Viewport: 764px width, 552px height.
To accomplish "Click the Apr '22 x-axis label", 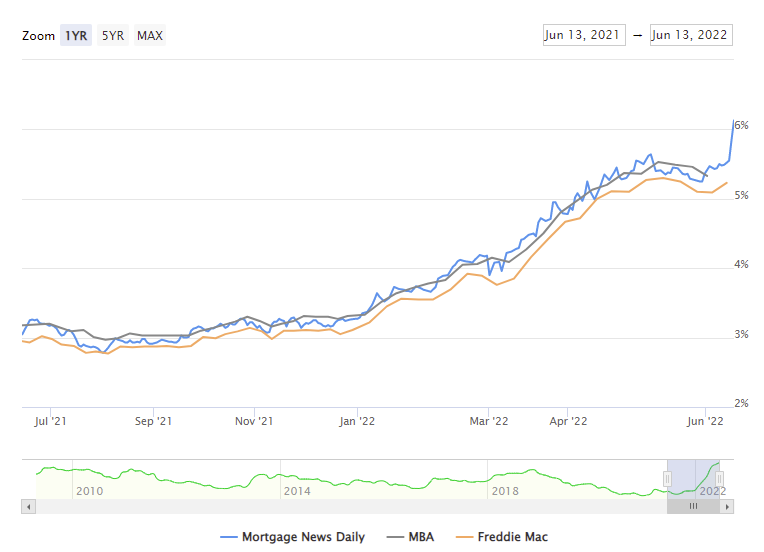I will pos(568,421).
